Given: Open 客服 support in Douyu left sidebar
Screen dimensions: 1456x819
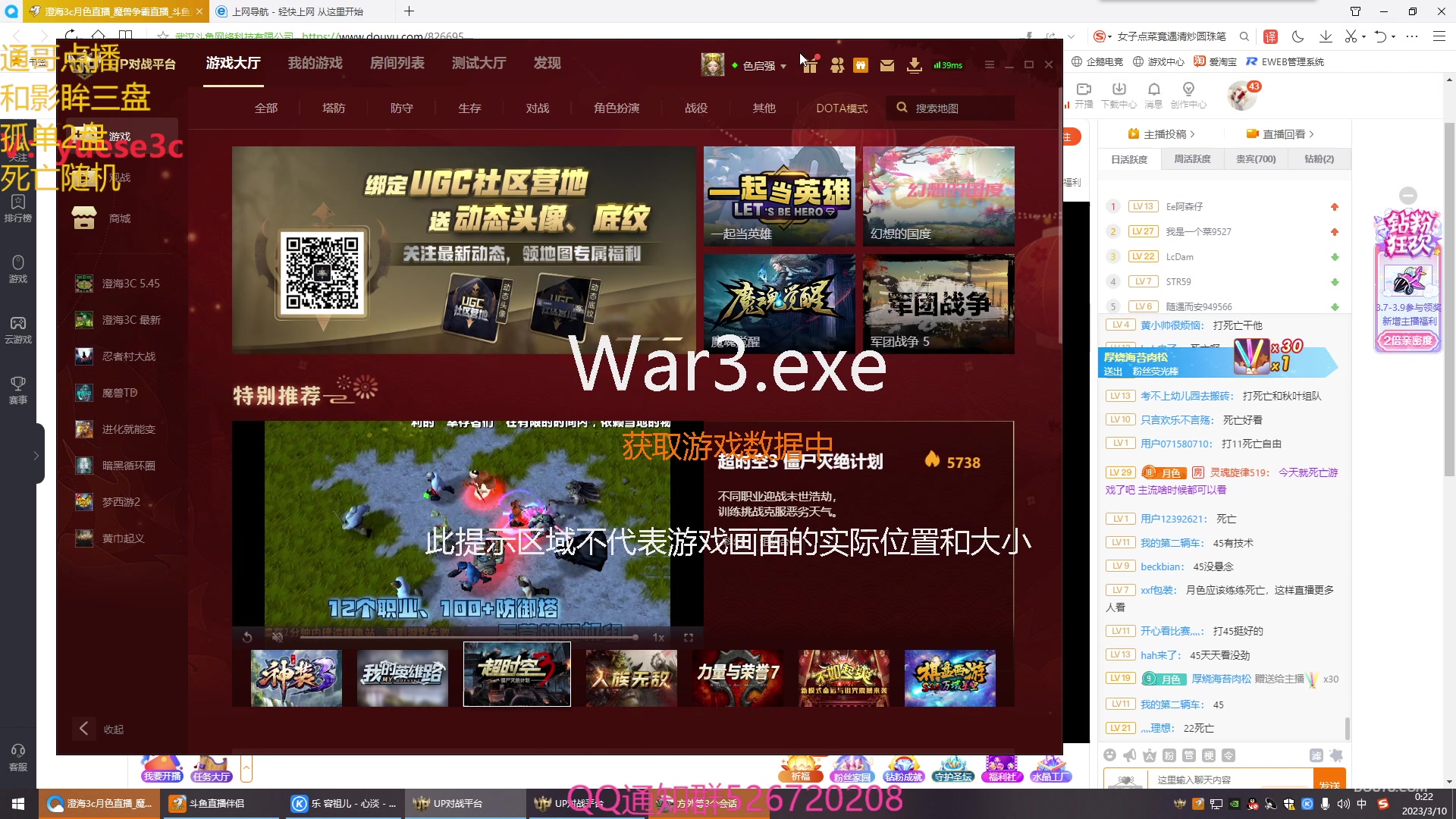Looking at the screenshot, I should point(18,757).
